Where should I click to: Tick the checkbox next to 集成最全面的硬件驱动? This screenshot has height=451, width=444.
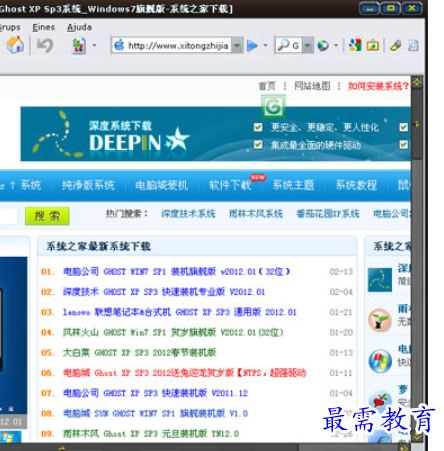point(258,145)
